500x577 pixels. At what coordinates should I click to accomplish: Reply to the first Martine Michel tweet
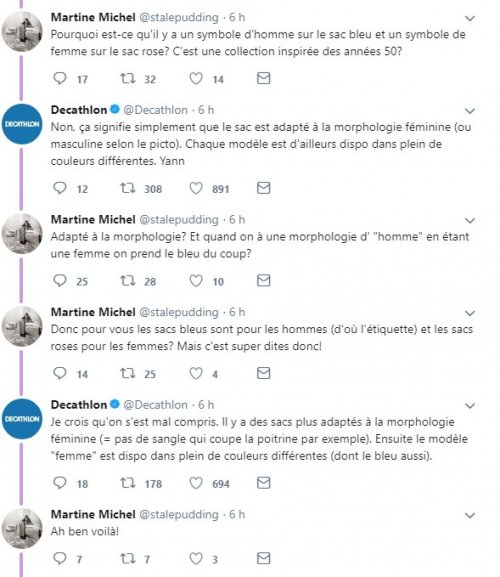(60, 78)
